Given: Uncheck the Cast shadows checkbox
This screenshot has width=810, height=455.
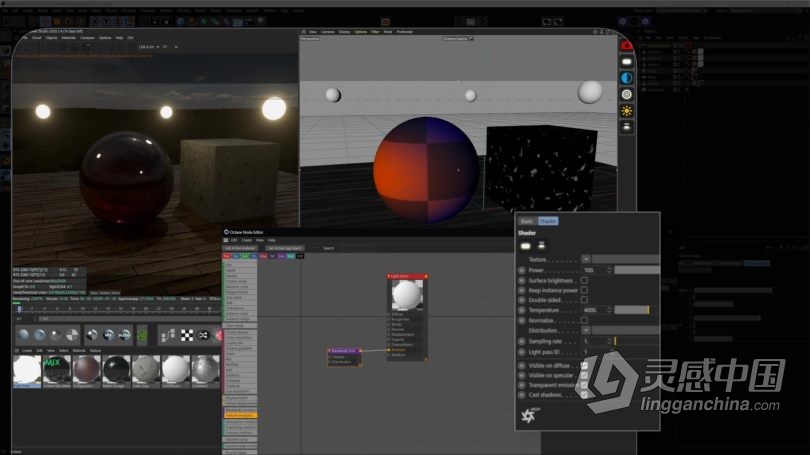Looking at the screenshot, I should pyautogui.click(x=584, y=395).
